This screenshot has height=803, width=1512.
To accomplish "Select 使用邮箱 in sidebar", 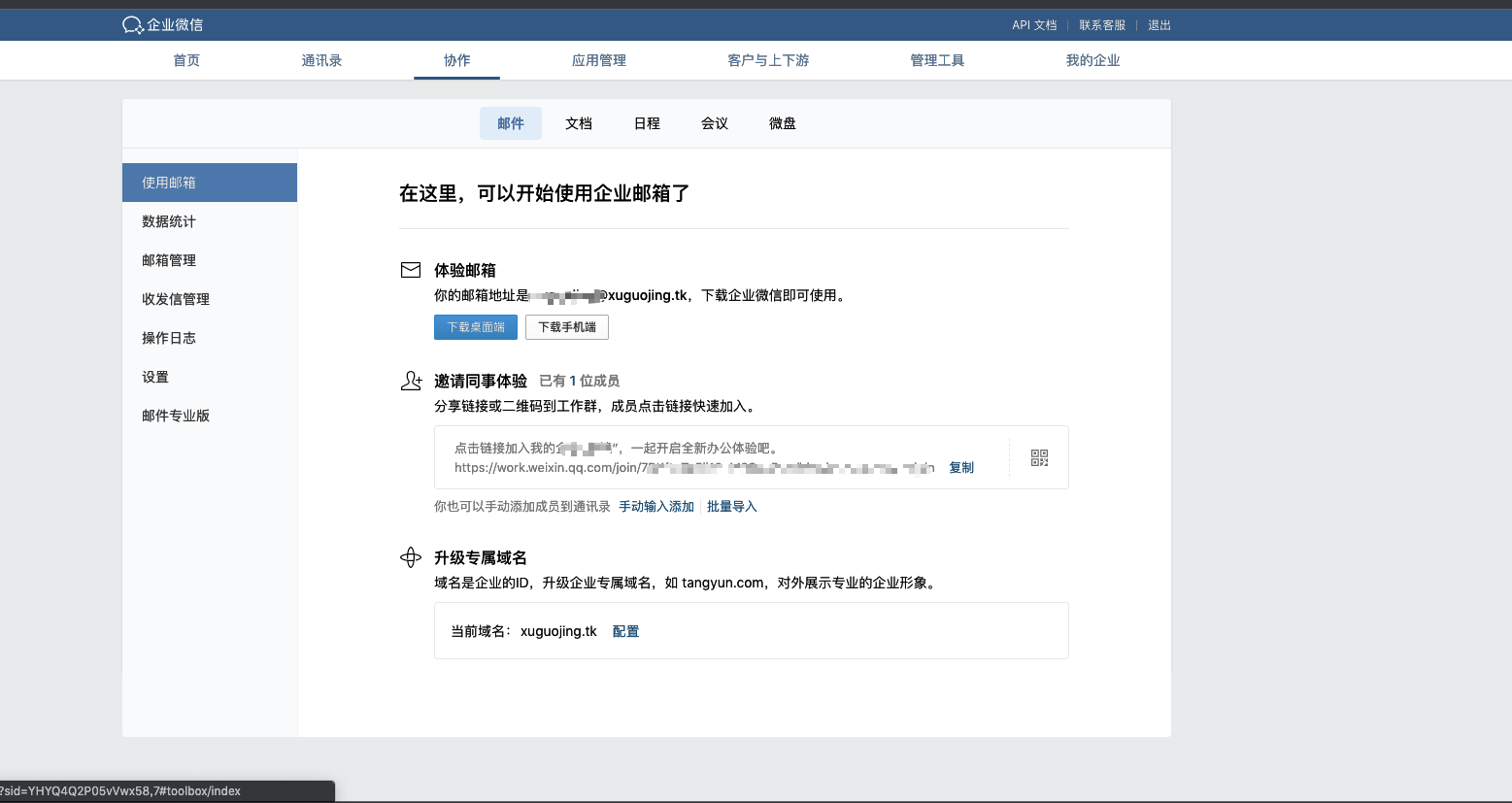I will 210,183.
